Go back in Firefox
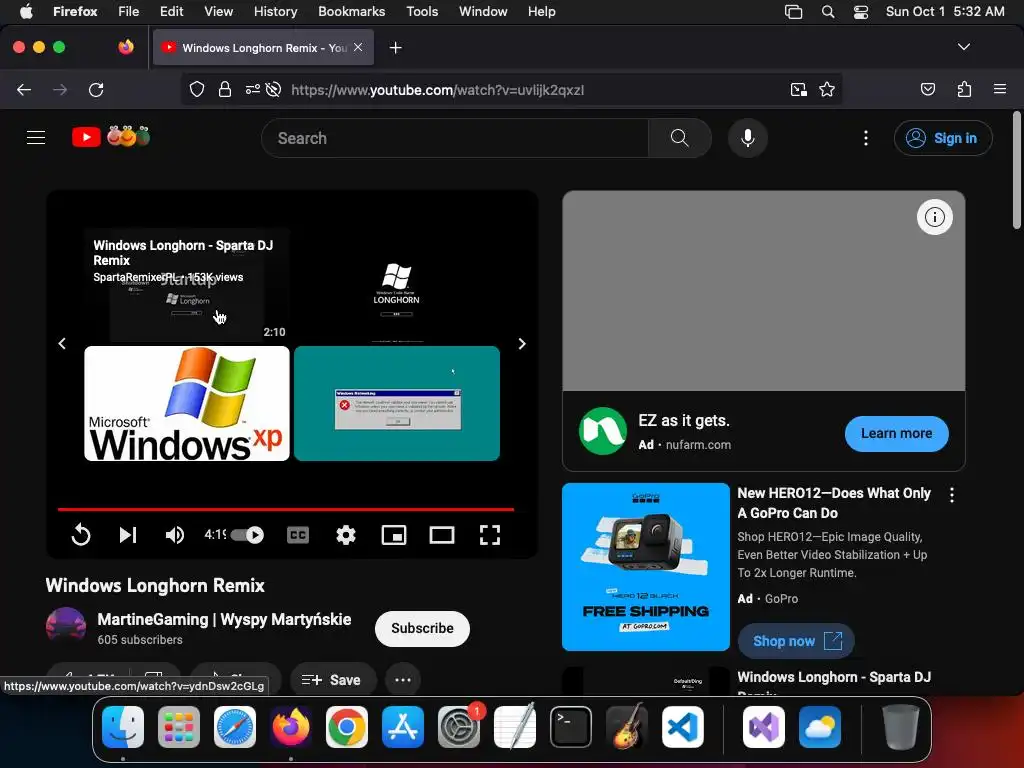Viewport: 1024px width, 768px height. tap(24, 89)
